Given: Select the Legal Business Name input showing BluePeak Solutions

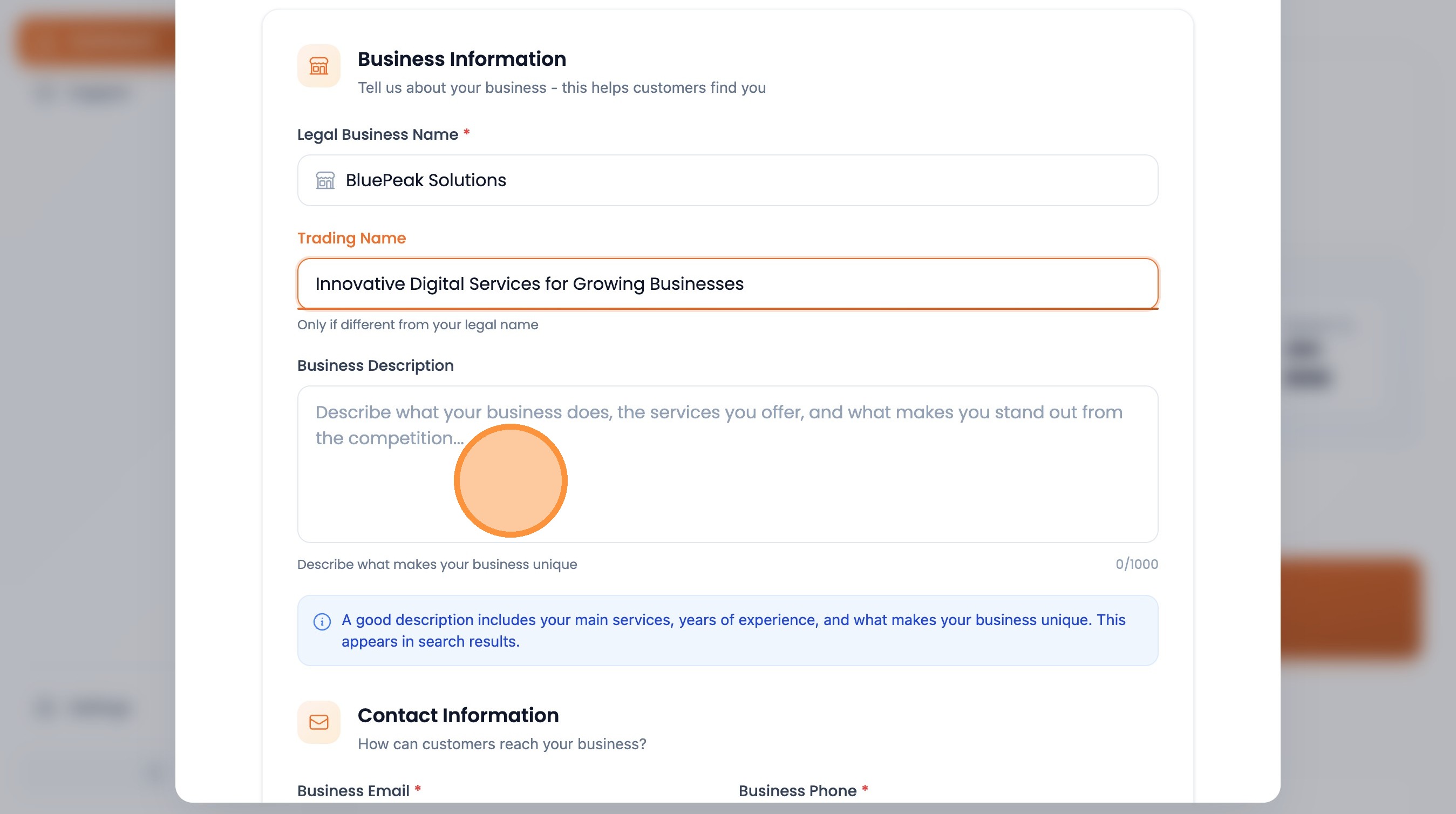Looking at the screenshot, I should (728, 180).
